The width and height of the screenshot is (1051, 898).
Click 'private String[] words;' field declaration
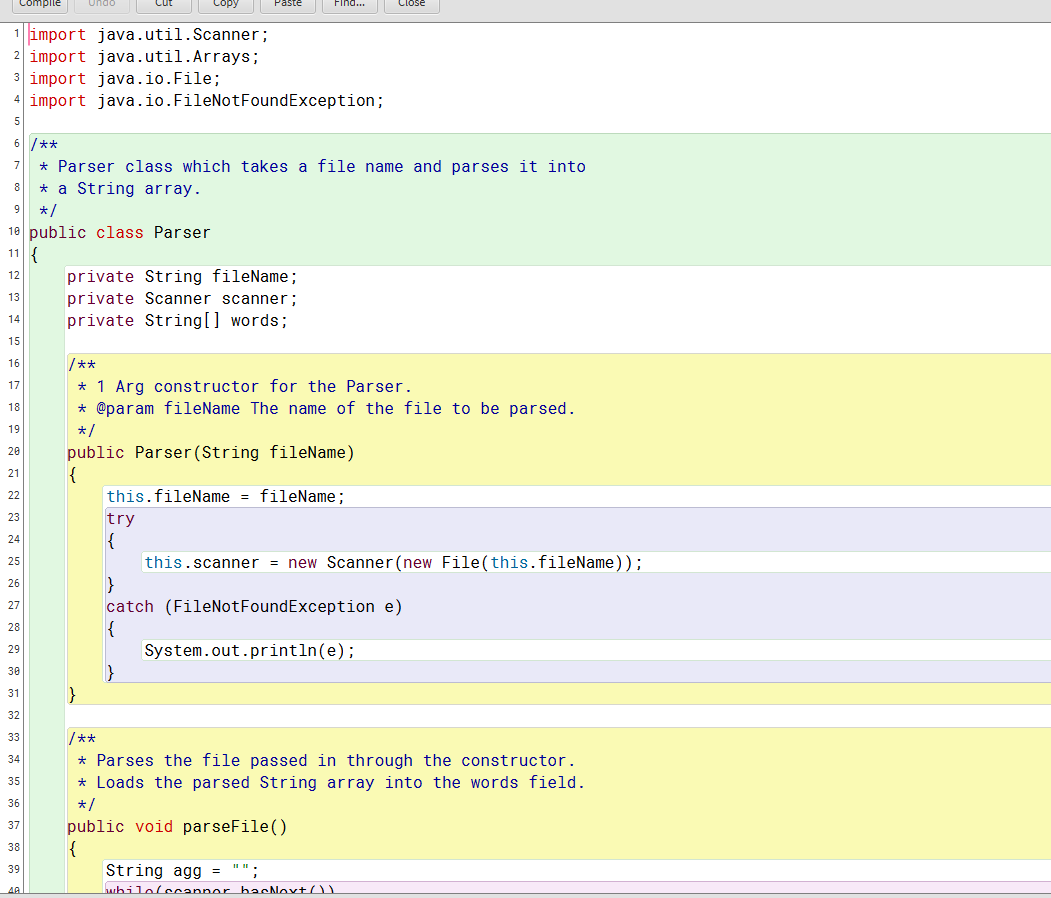177,321
